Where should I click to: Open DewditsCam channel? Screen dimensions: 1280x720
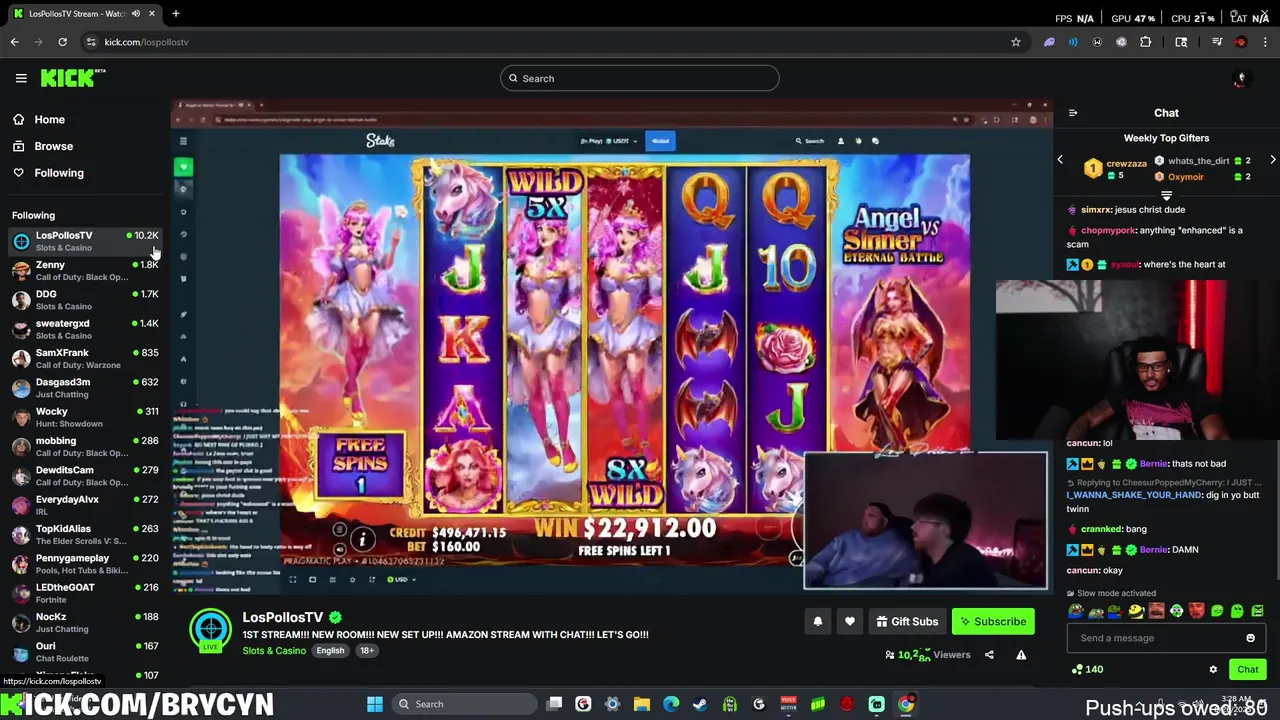[x=84, y=476]
